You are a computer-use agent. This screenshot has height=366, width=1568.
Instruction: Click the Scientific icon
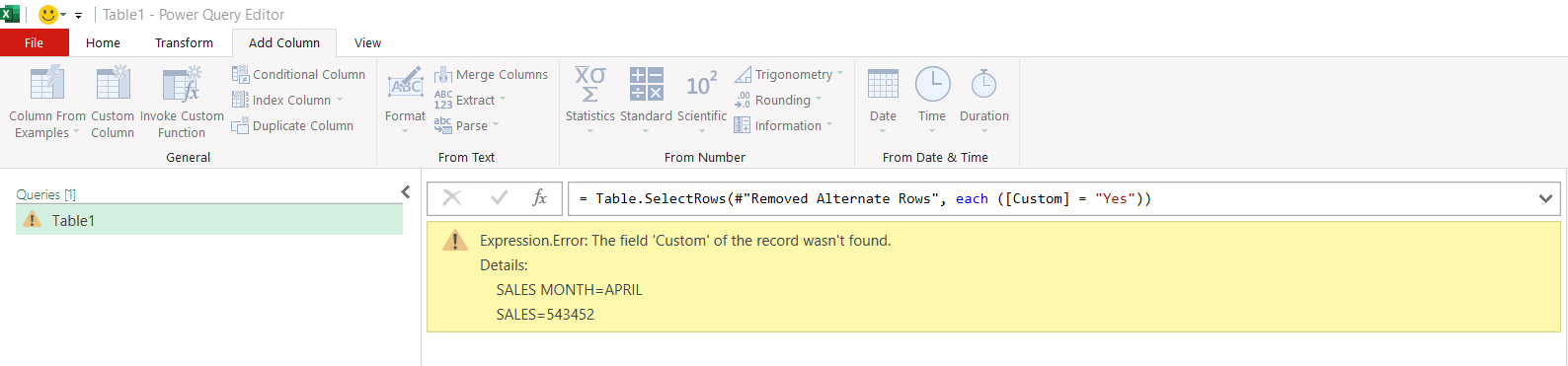(x=702, y=85)
